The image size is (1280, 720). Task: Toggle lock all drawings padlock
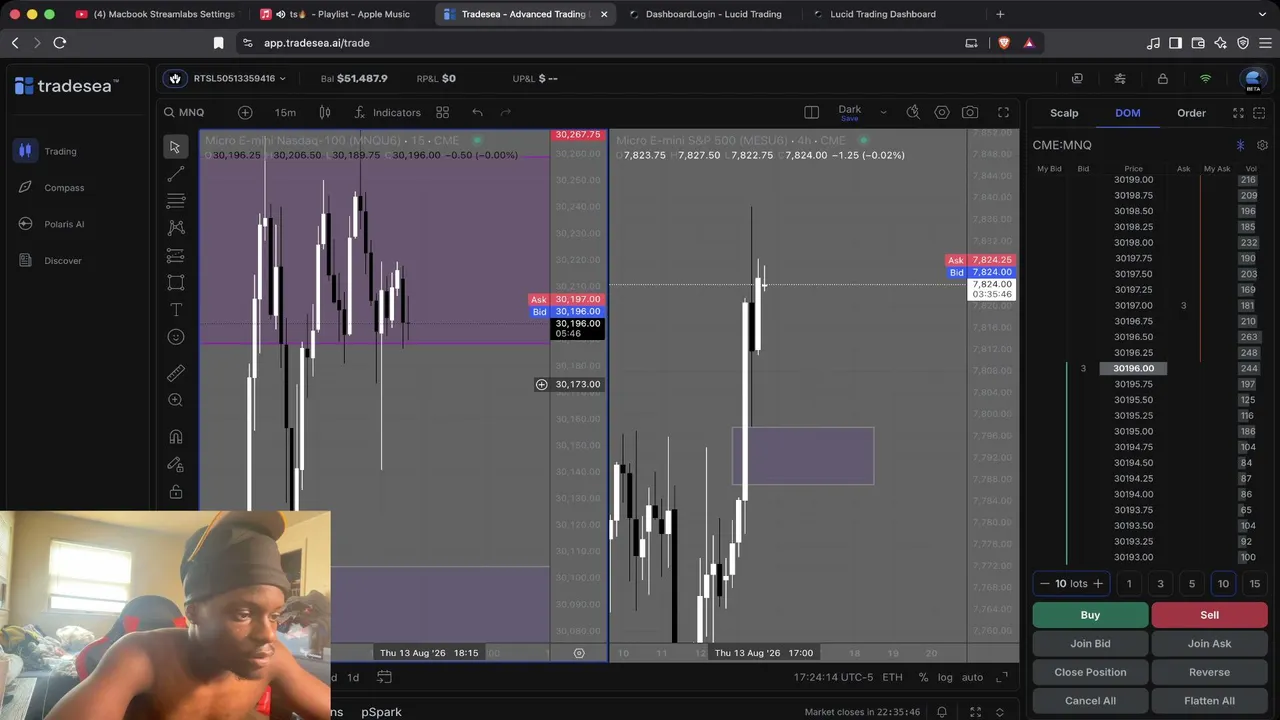point(175,491)
